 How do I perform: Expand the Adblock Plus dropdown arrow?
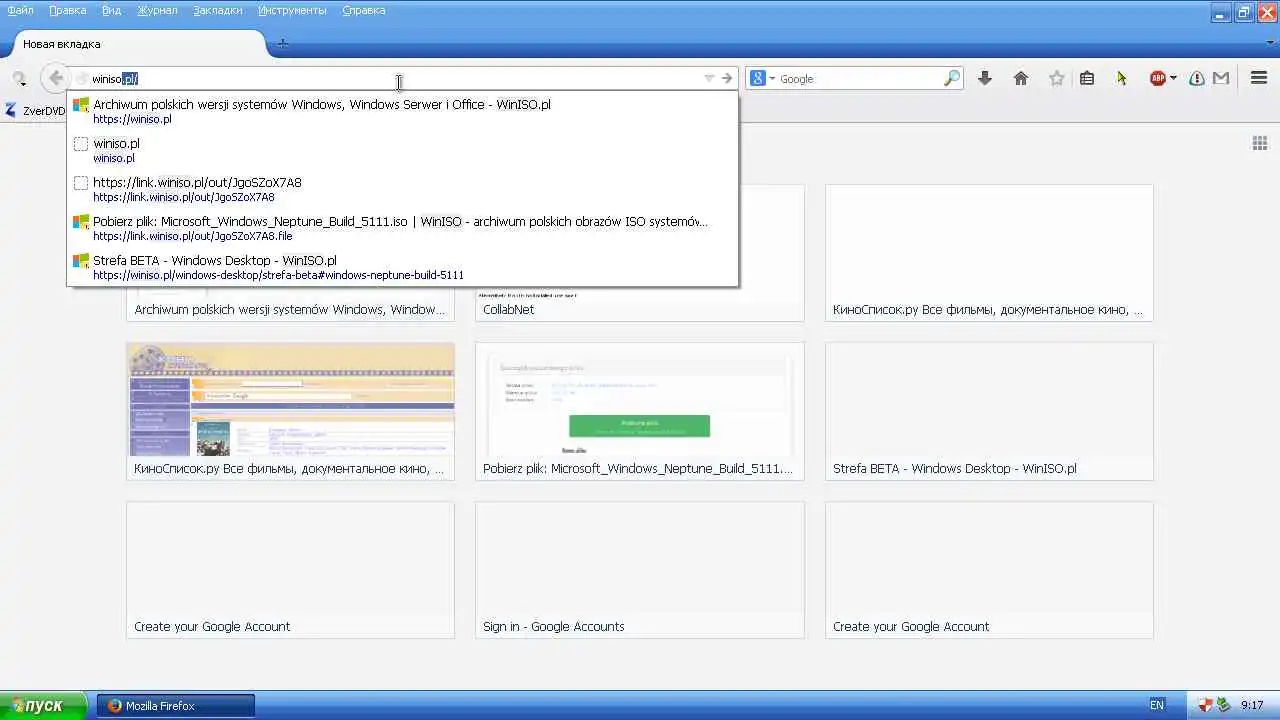point(1173,78)
